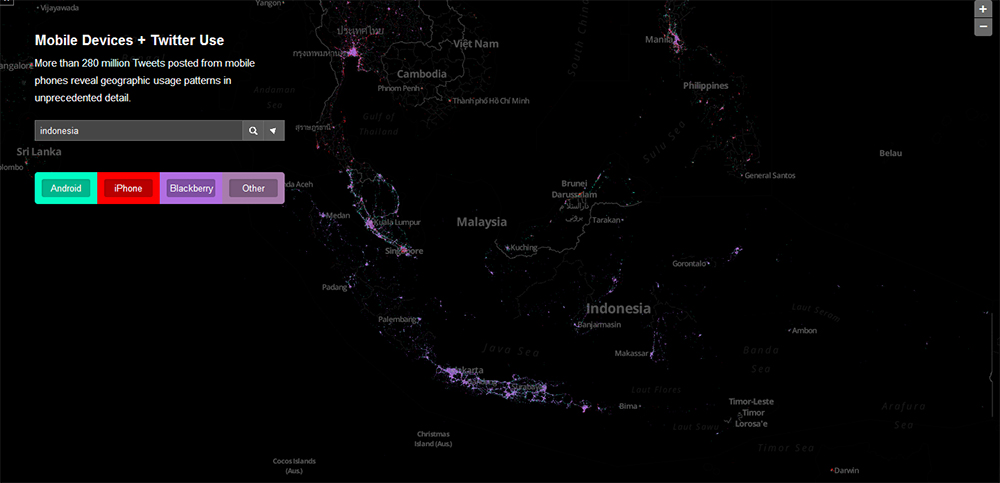Image resolution: width=1000 pixels, height=483 pixels.
Task: Click the Arafura Sea label
Action: (x=904, y=415)
